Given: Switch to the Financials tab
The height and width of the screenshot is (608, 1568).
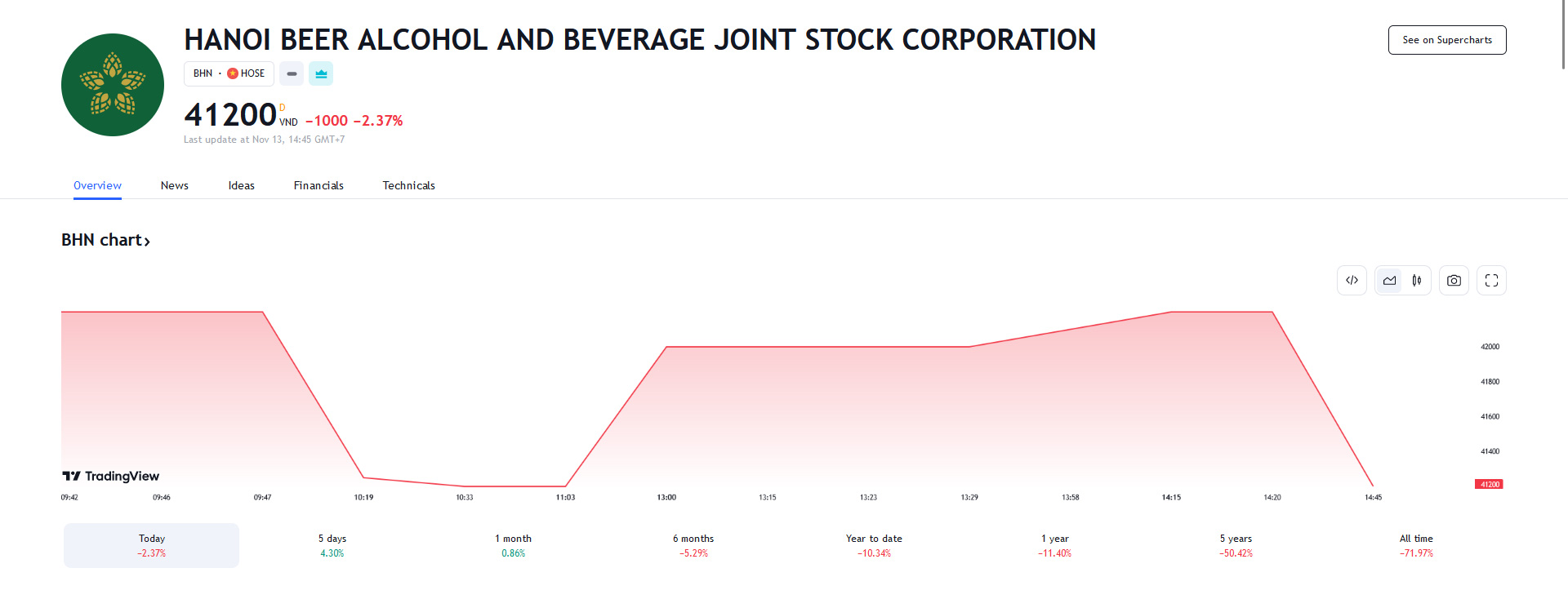Looking at the screenshot, I should (318, 185).
